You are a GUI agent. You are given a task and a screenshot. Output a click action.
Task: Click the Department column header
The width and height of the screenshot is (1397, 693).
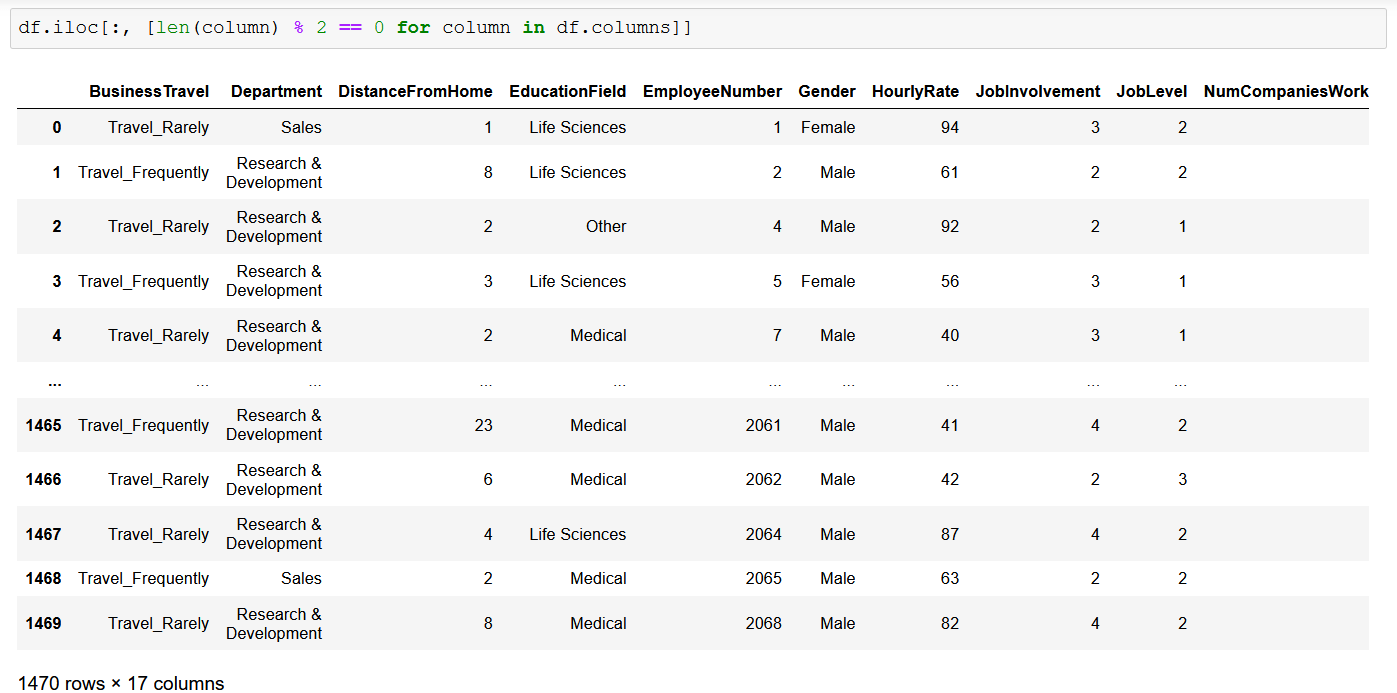tap(276, 91)
